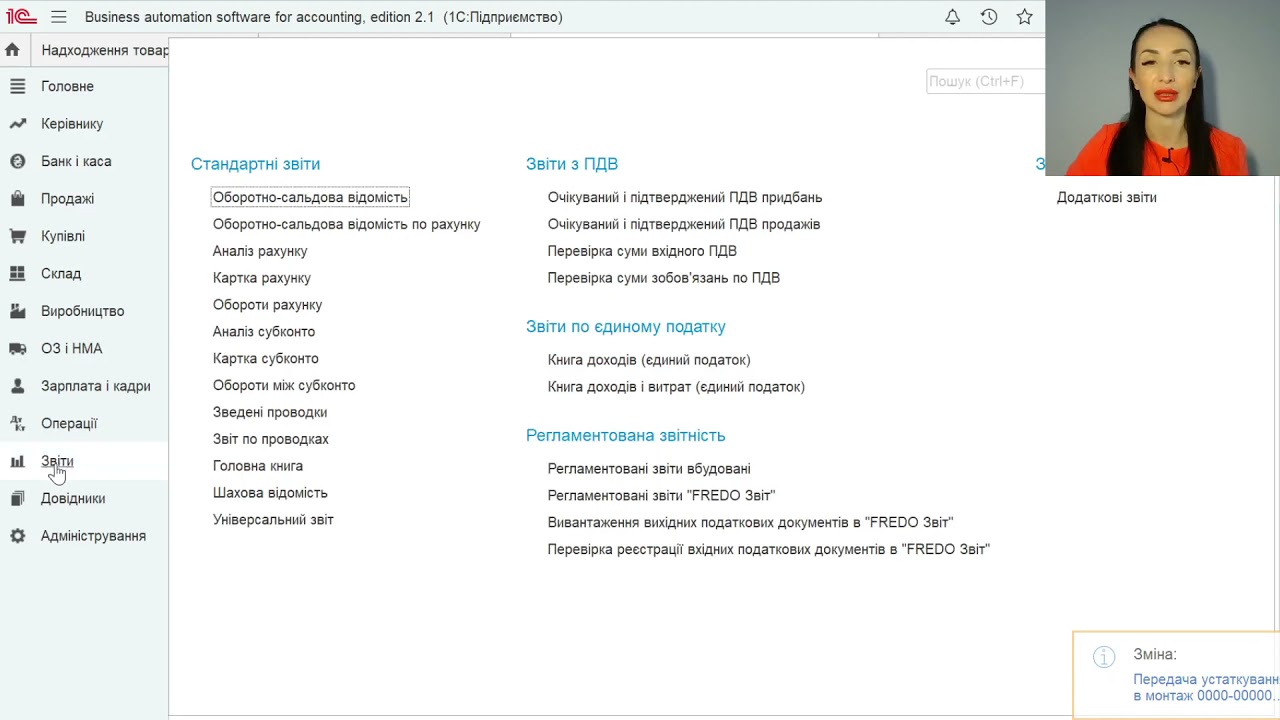This screenshot has width=1280, height=720.
Task: Open Оборотно-сальдова відомість report
Action: click(x=310, y=198)
